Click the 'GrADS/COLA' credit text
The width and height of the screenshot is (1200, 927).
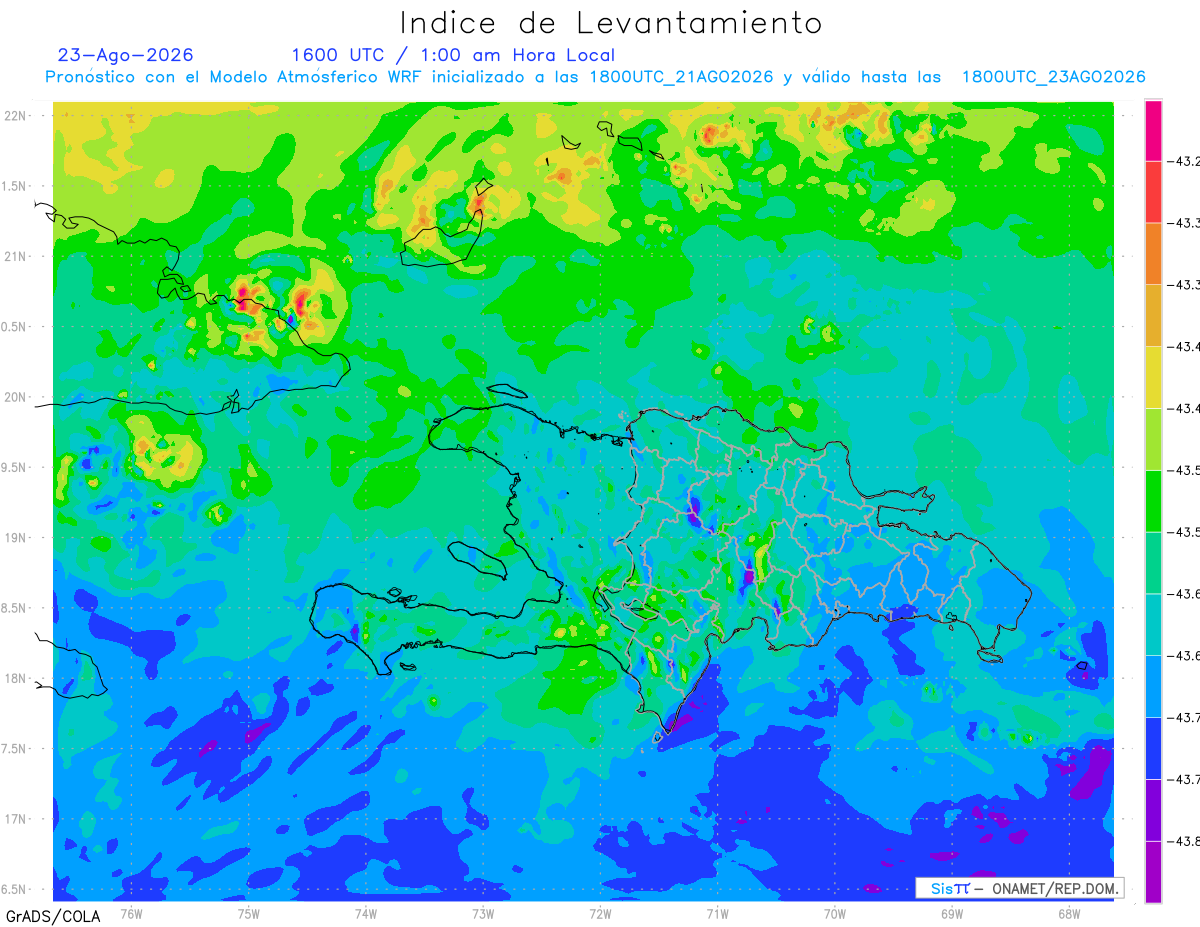click(52, 915)
